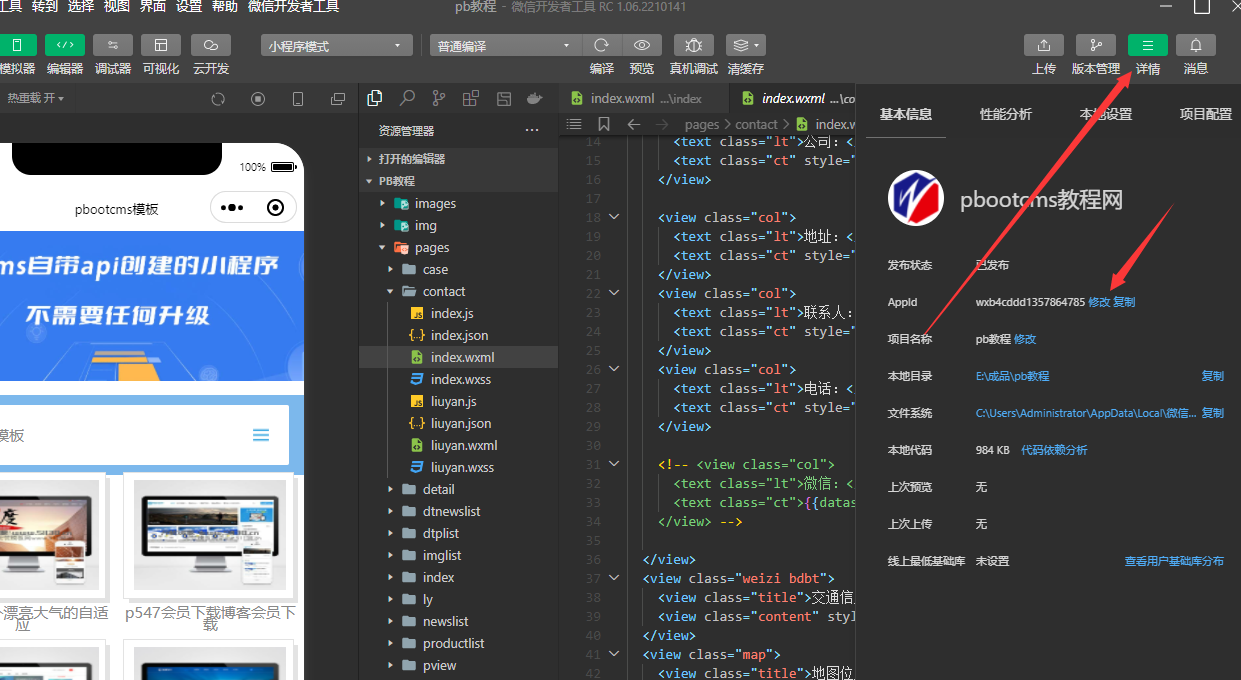Switch to the 基本信息 tab
The width and height of the screenshot is (1241, 680).
(906, 114)
